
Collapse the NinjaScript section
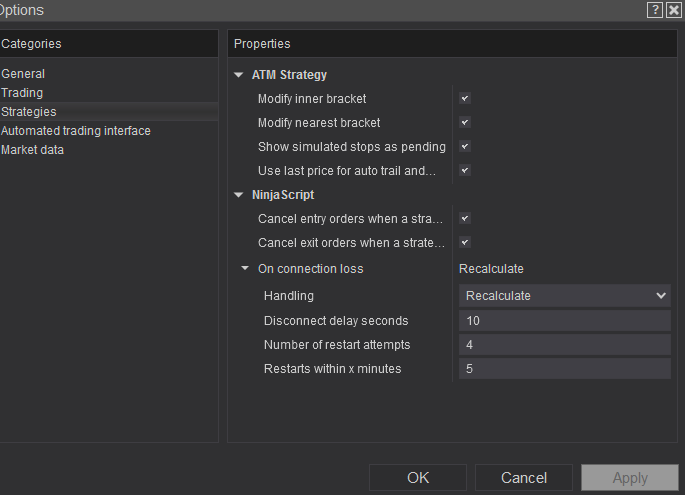[238, 195]
